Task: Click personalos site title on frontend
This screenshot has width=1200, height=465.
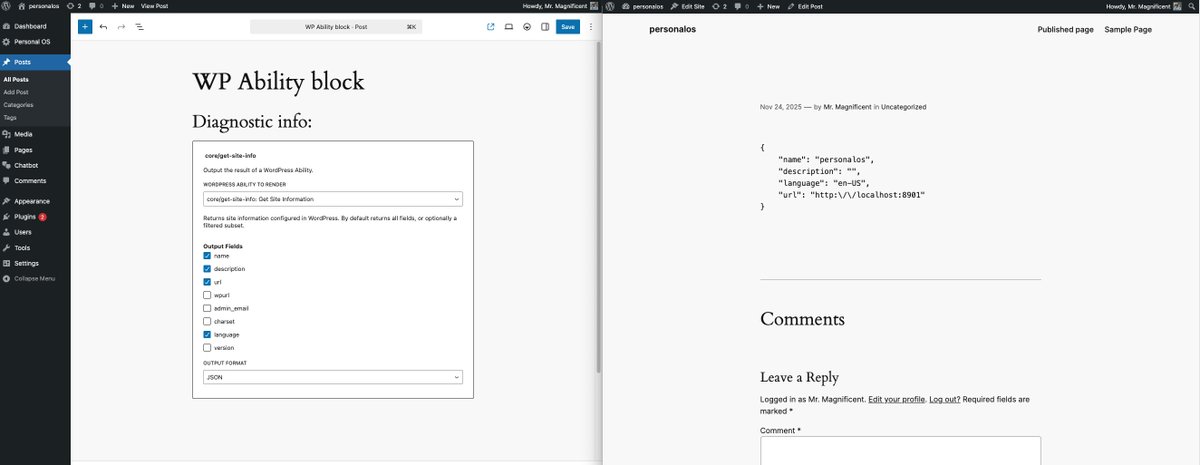Action: (x=672, y=29)
